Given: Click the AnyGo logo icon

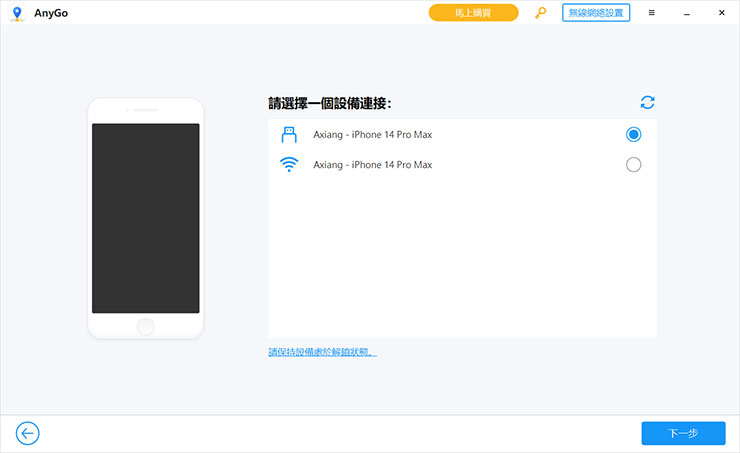Looking at the screenshot, I should point(17,13).
